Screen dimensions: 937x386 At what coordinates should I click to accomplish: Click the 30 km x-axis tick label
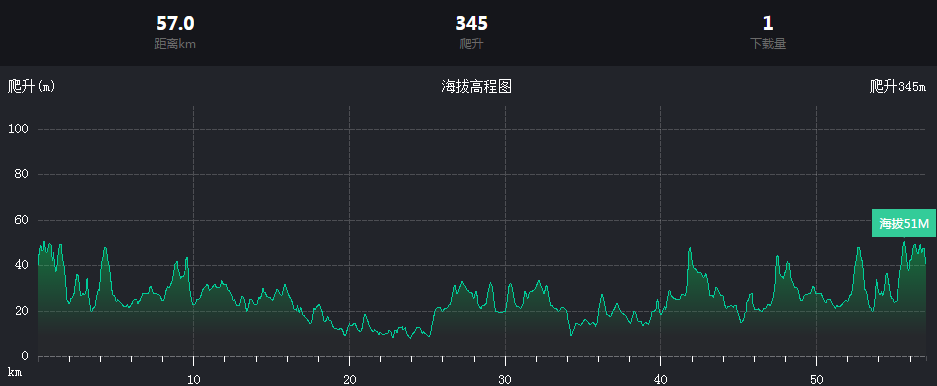505,380
